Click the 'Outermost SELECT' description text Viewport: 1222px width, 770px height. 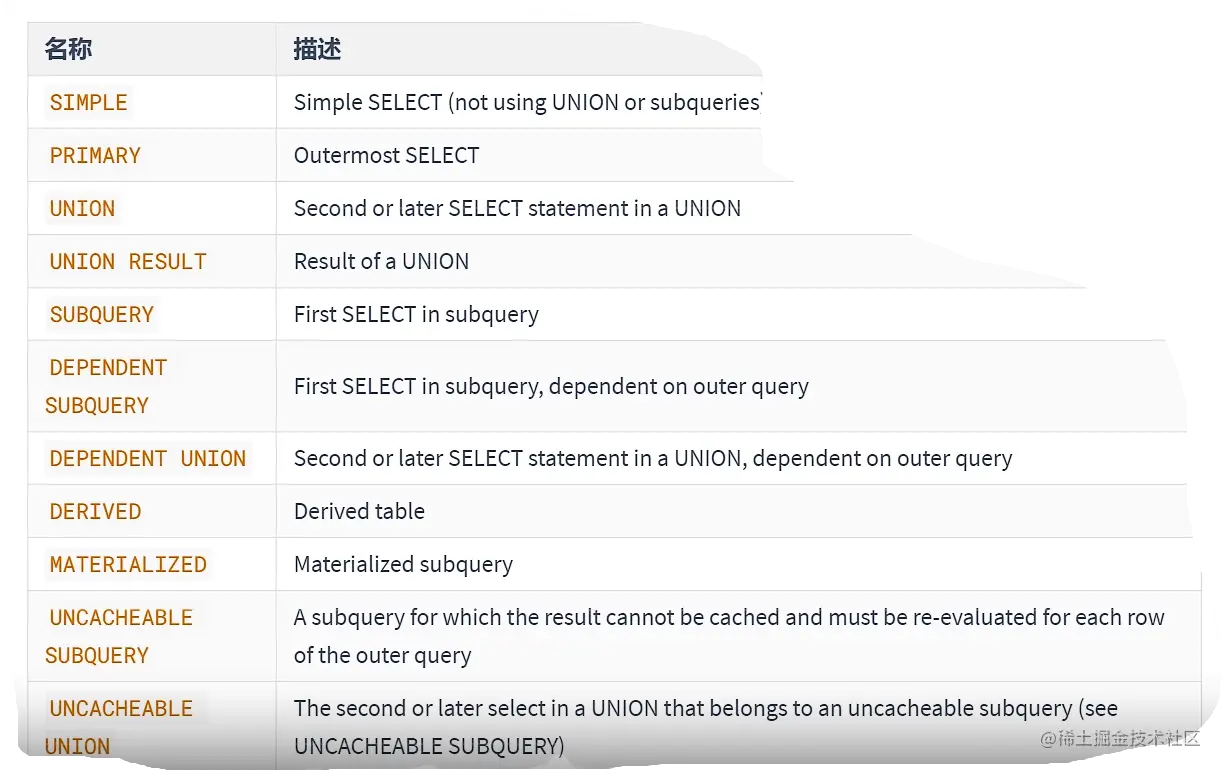pyautogui.click(x=386, y=155)
